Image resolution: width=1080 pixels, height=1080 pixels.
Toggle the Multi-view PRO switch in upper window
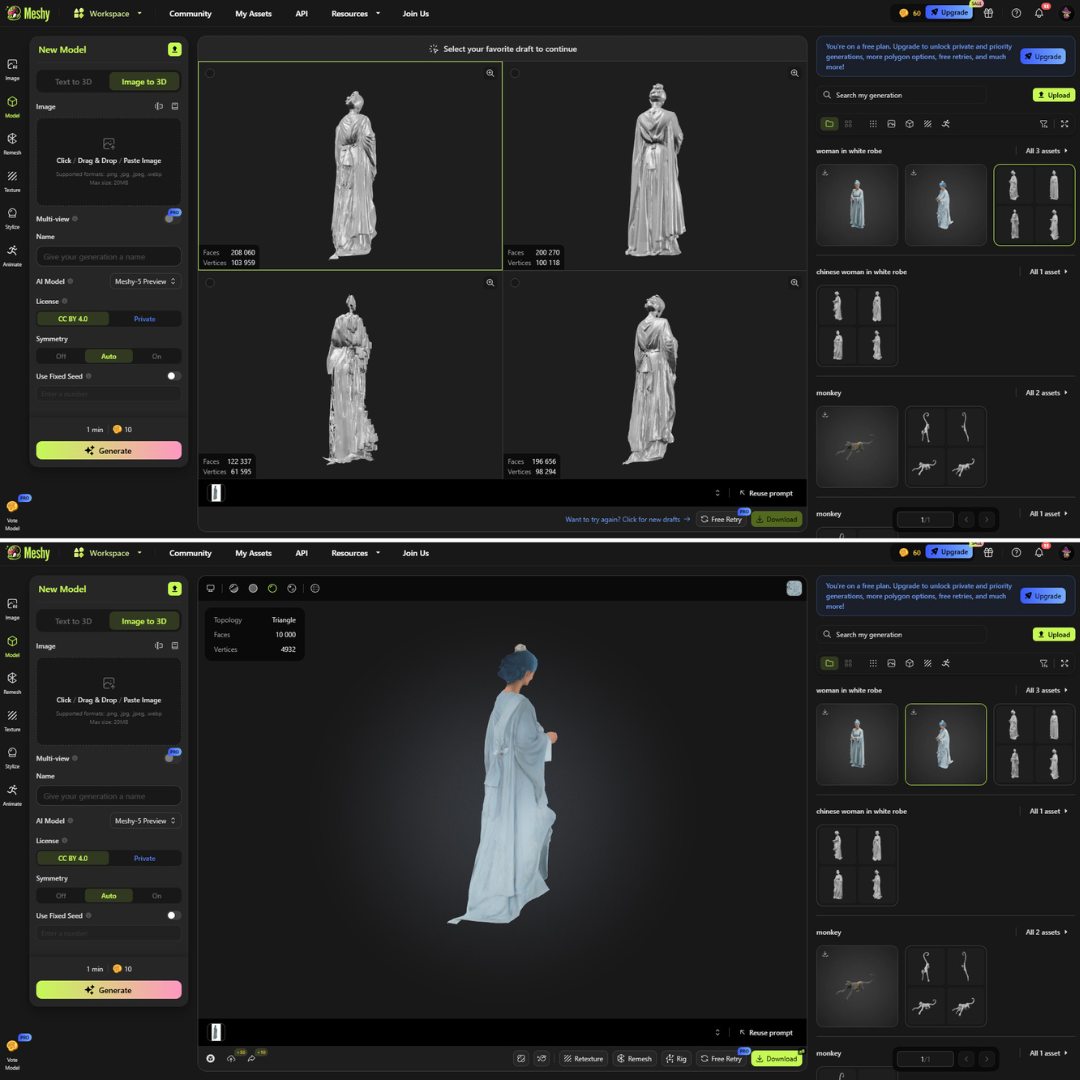click(x=172, y=218)
